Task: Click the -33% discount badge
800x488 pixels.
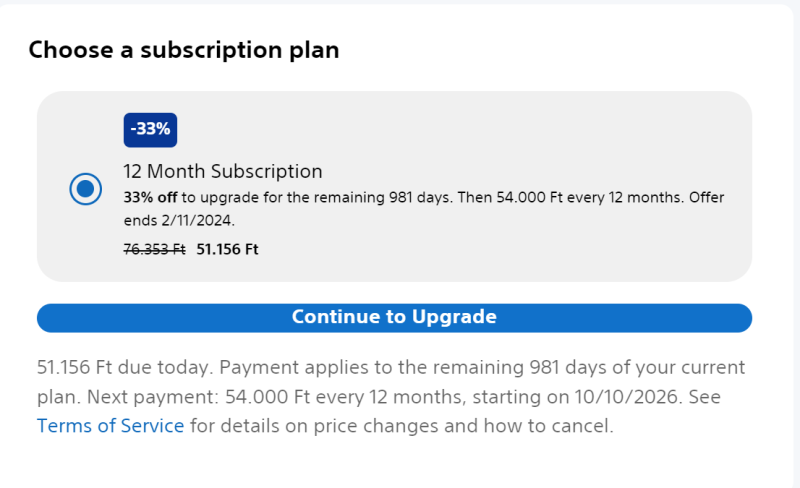Action: (x=150, y=130)
